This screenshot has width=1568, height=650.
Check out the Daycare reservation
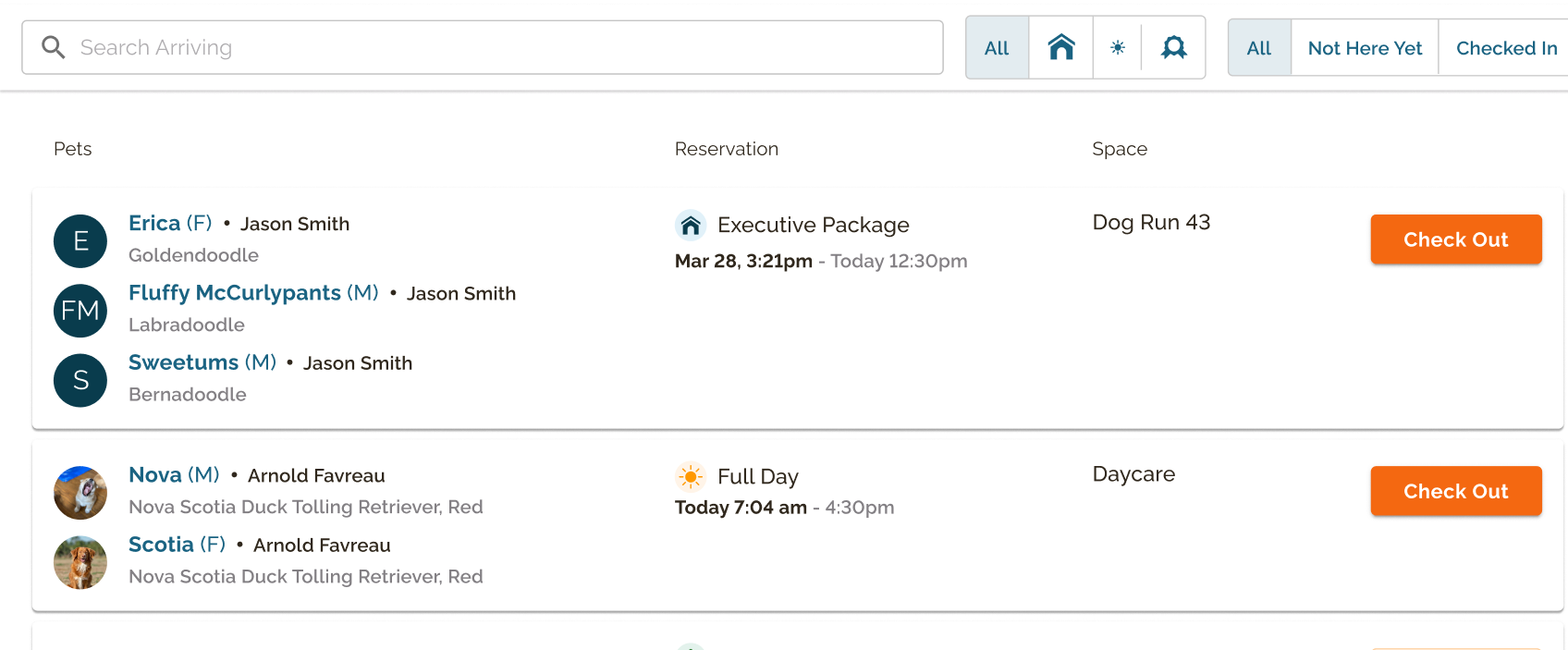[x=1455, y=491]
